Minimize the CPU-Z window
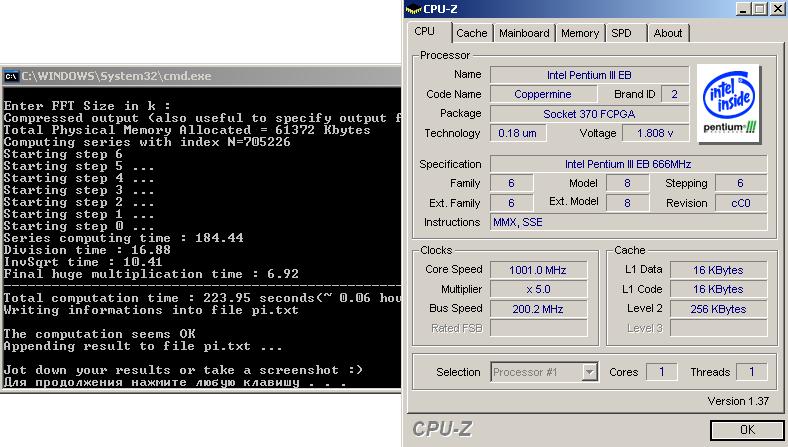This screenshot has width=788, height=447. coord(744,9)
